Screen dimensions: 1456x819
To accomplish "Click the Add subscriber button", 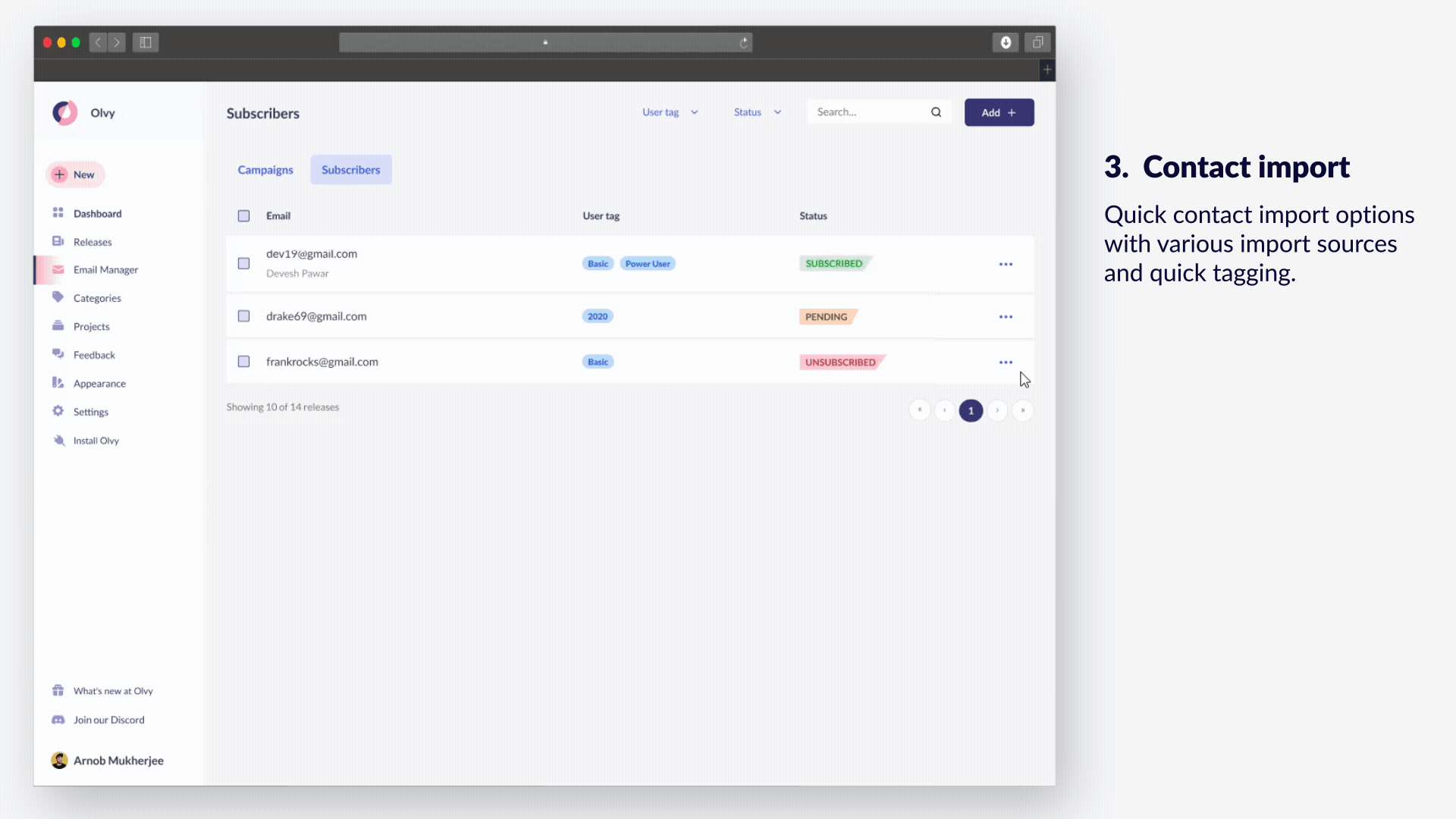I will [x=999, y=112].
